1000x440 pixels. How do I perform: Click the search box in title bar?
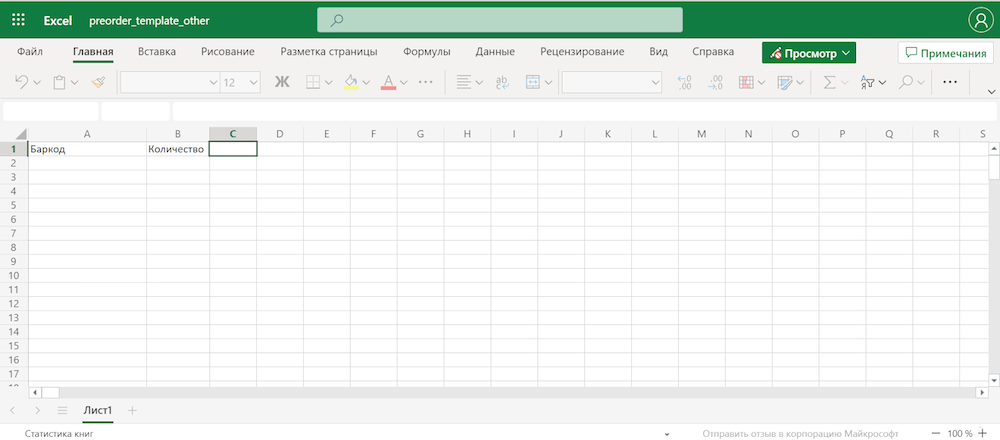pyautogui.click(x=500, y=20)
